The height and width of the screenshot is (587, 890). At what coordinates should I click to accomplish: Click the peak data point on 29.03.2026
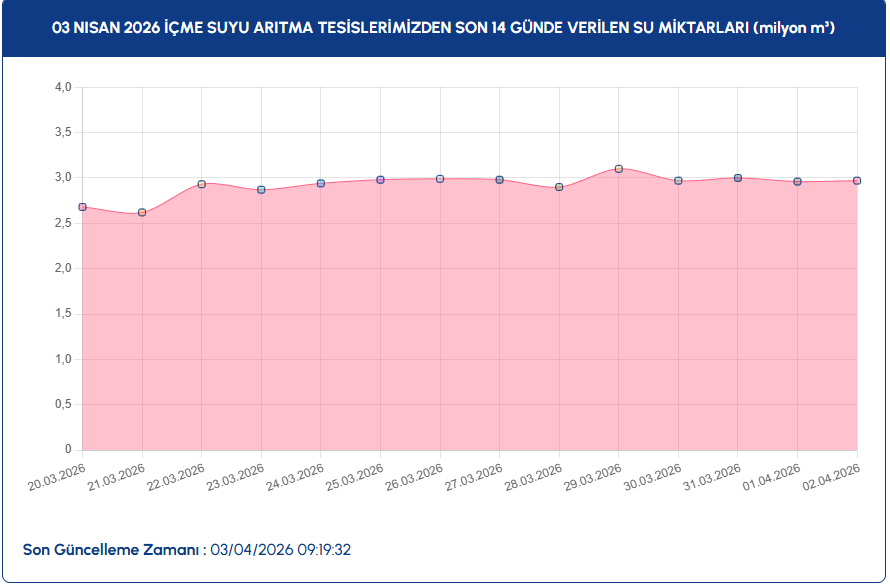click(x=619, y=169)
